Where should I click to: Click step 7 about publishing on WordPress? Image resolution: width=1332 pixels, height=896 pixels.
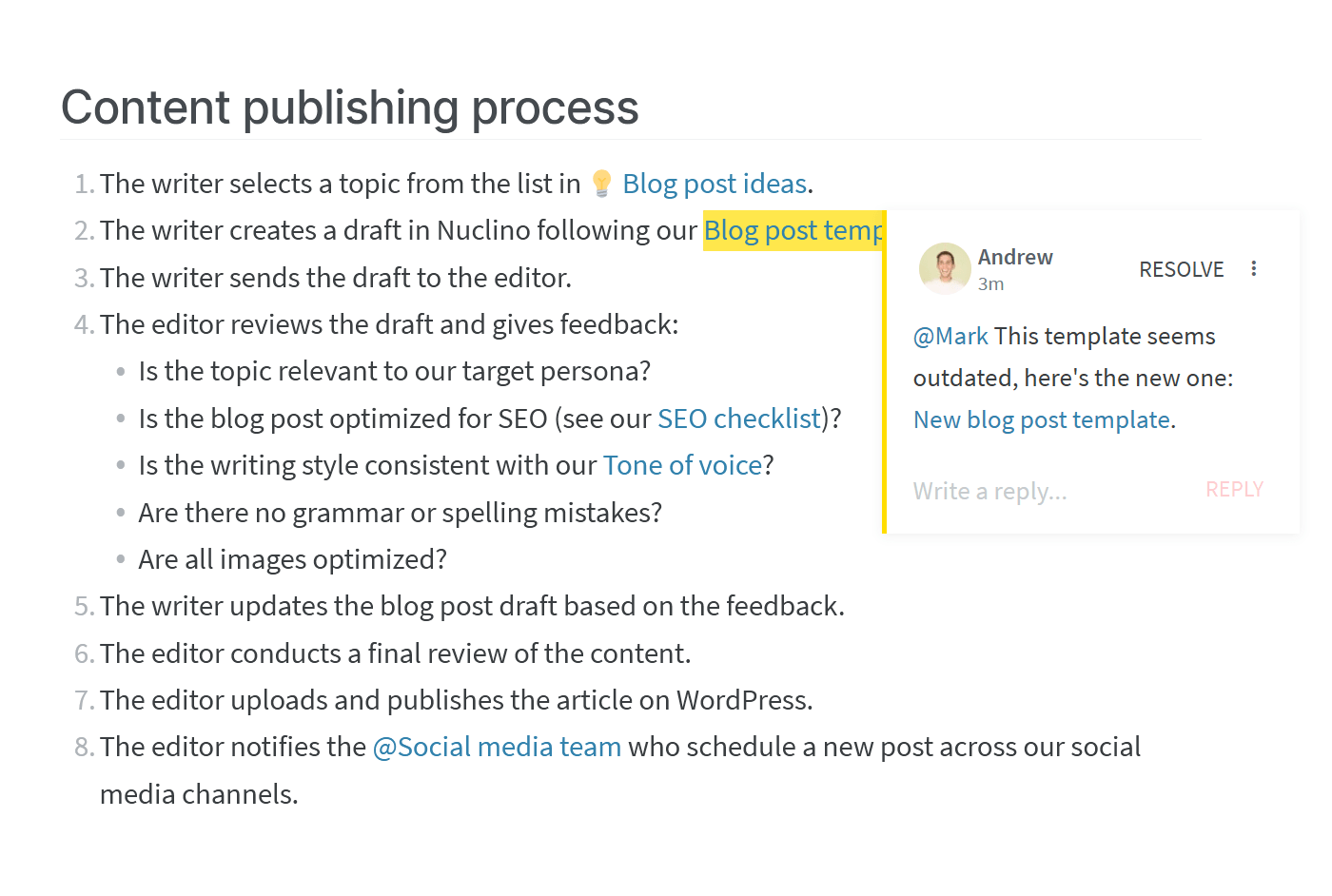point(456,700)
